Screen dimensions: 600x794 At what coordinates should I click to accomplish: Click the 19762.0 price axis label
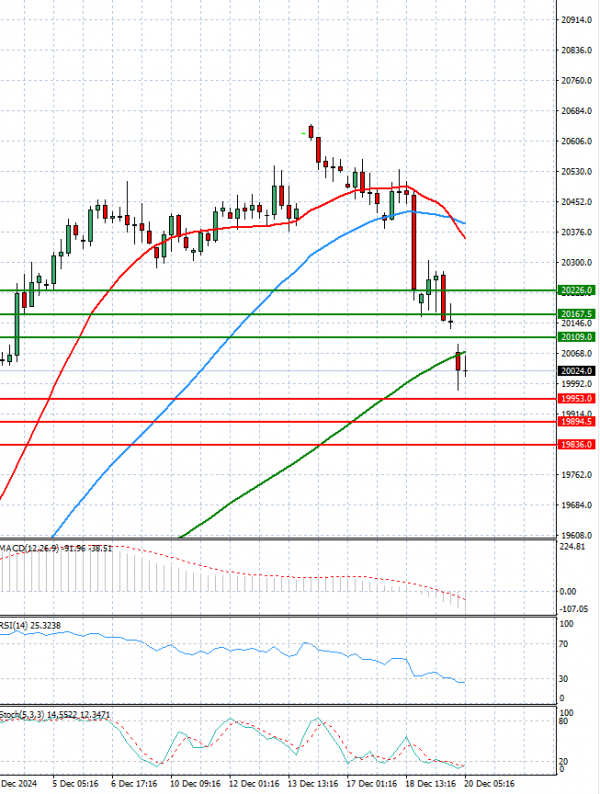(576, 474)
